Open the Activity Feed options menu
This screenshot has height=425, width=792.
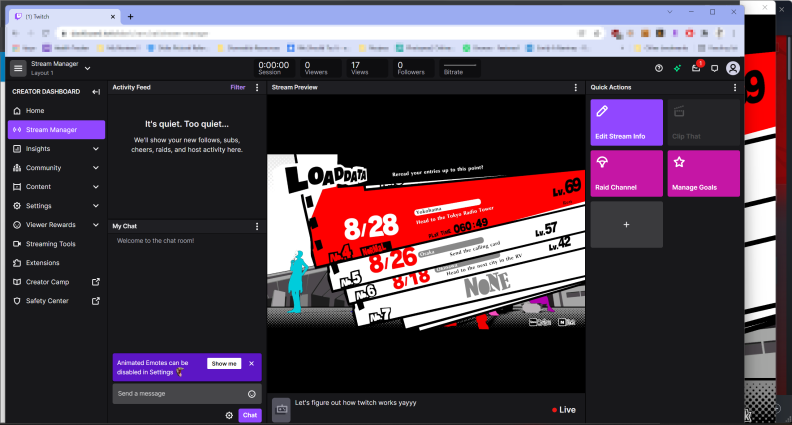tap(257, 87)
